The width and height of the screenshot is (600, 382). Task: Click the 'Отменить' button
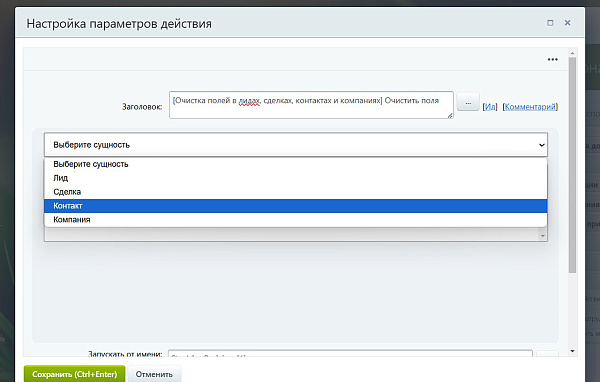pos(154,374)
